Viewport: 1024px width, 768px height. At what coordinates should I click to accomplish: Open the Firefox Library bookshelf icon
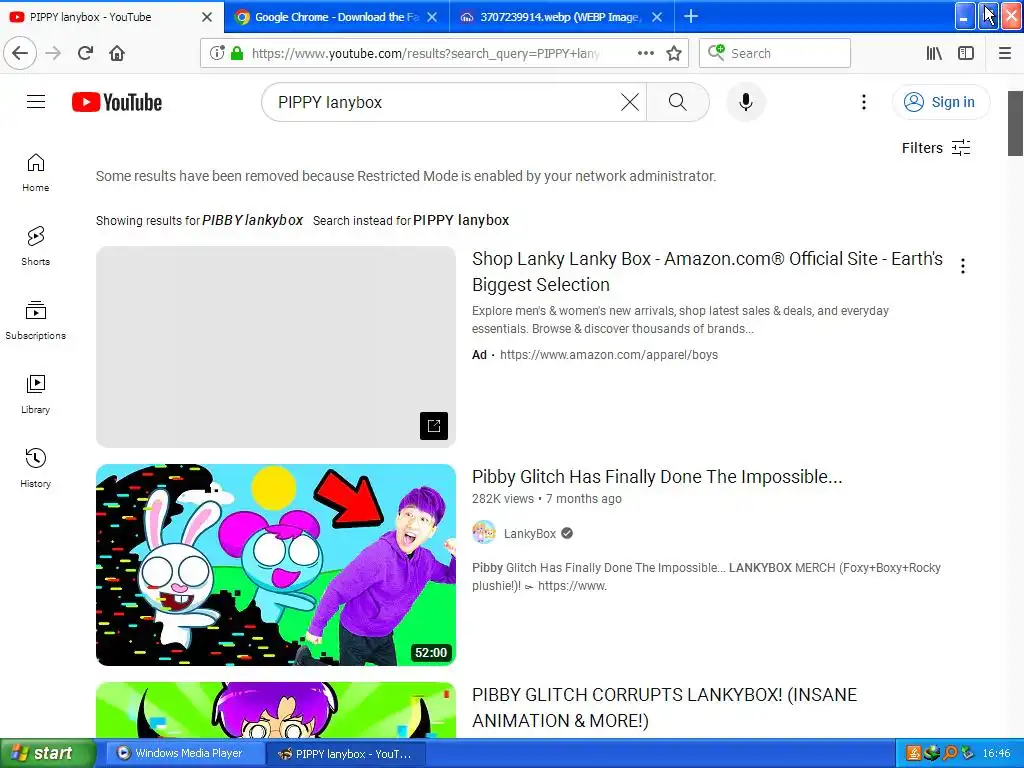tap(934, 53)
